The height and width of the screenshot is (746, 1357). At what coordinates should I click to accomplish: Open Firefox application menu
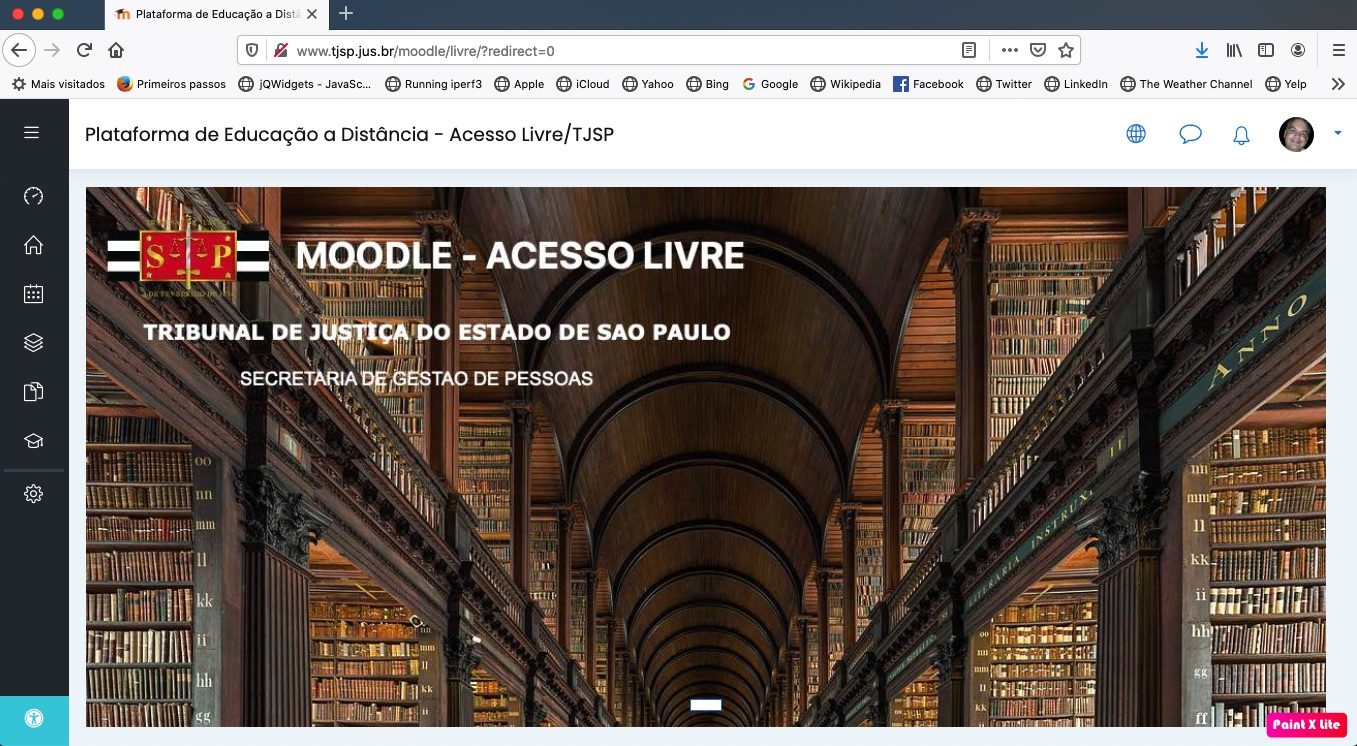point(1338,50)
